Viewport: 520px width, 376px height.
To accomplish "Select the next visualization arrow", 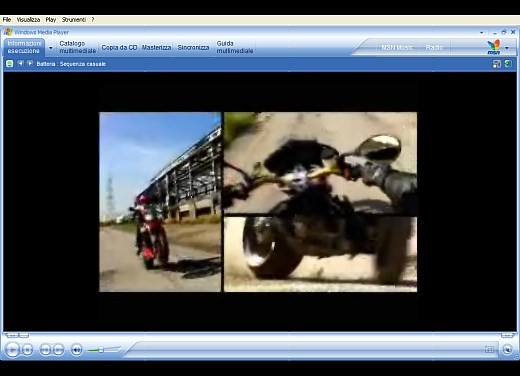I will point(30,63).
